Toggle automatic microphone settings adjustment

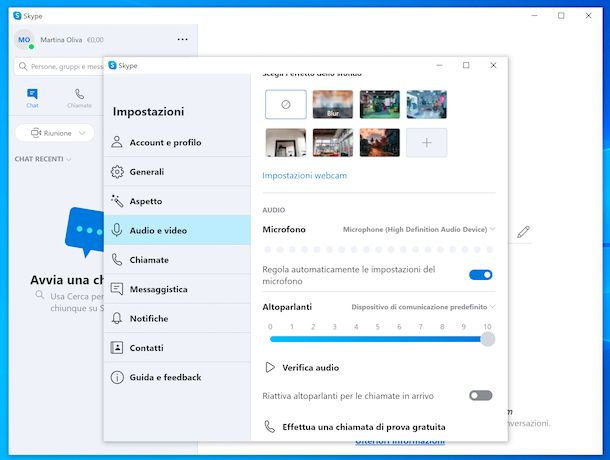[480, 275]
